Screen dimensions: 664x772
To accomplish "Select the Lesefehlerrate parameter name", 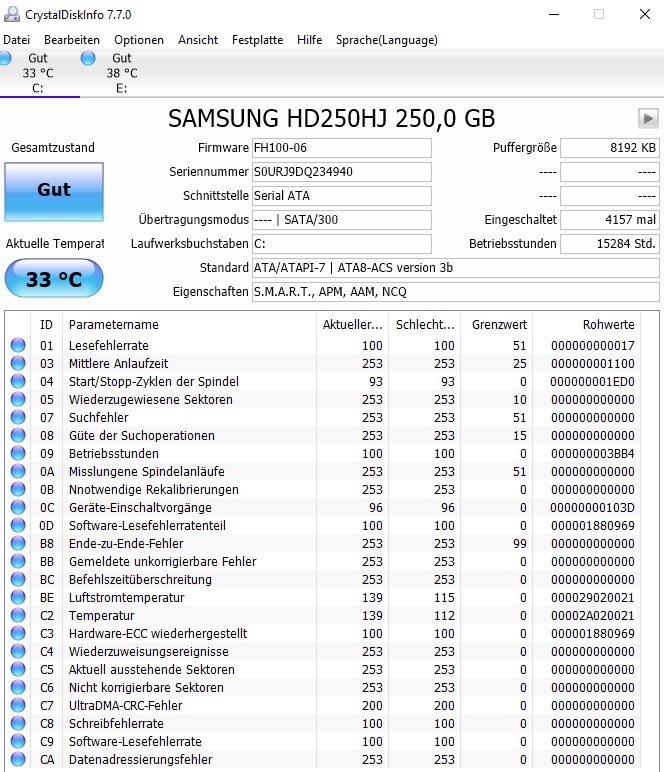I will pos(109,346).
